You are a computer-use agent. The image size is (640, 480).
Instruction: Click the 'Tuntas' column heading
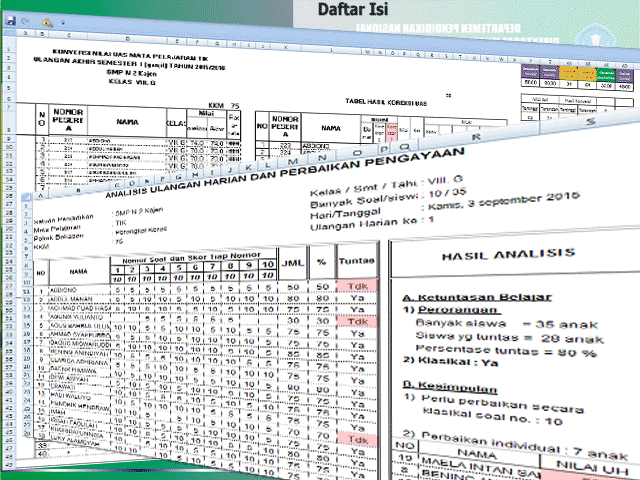point(356,260)
